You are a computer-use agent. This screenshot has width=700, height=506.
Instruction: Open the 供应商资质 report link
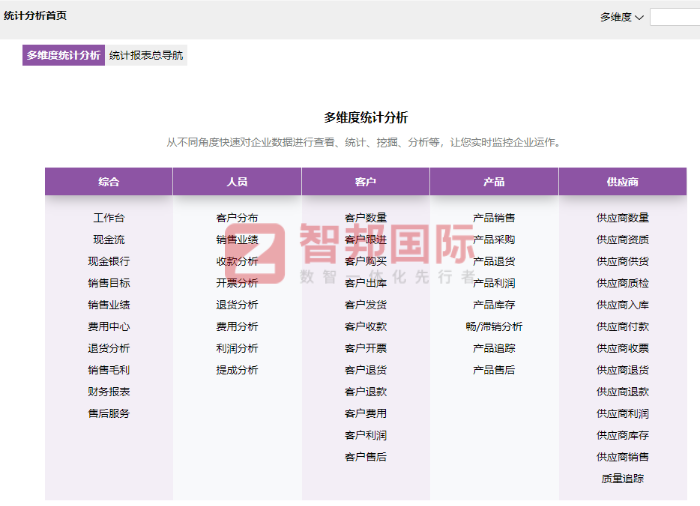click(x=622, y=240)
